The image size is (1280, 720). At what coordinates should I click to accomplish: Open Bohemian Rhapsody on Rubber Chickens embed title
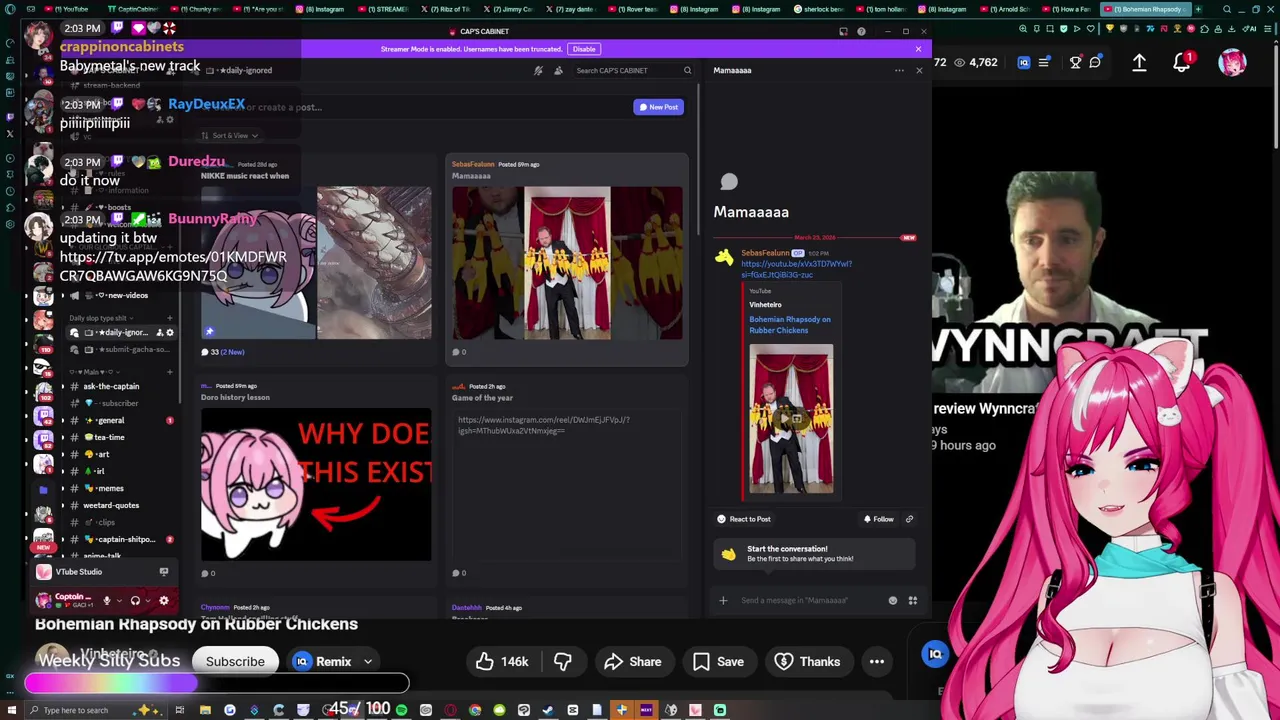pos(790,325)
